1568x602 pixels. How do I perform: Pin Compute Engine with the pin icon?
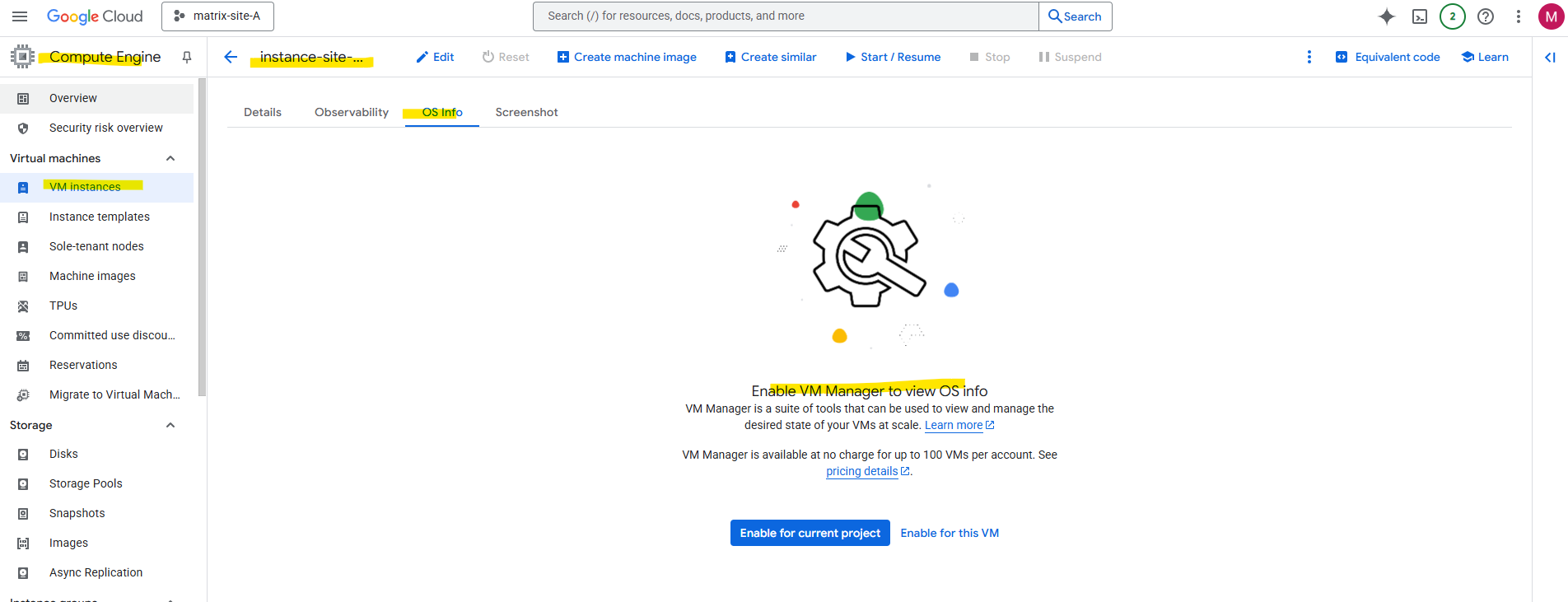point(187,57)
